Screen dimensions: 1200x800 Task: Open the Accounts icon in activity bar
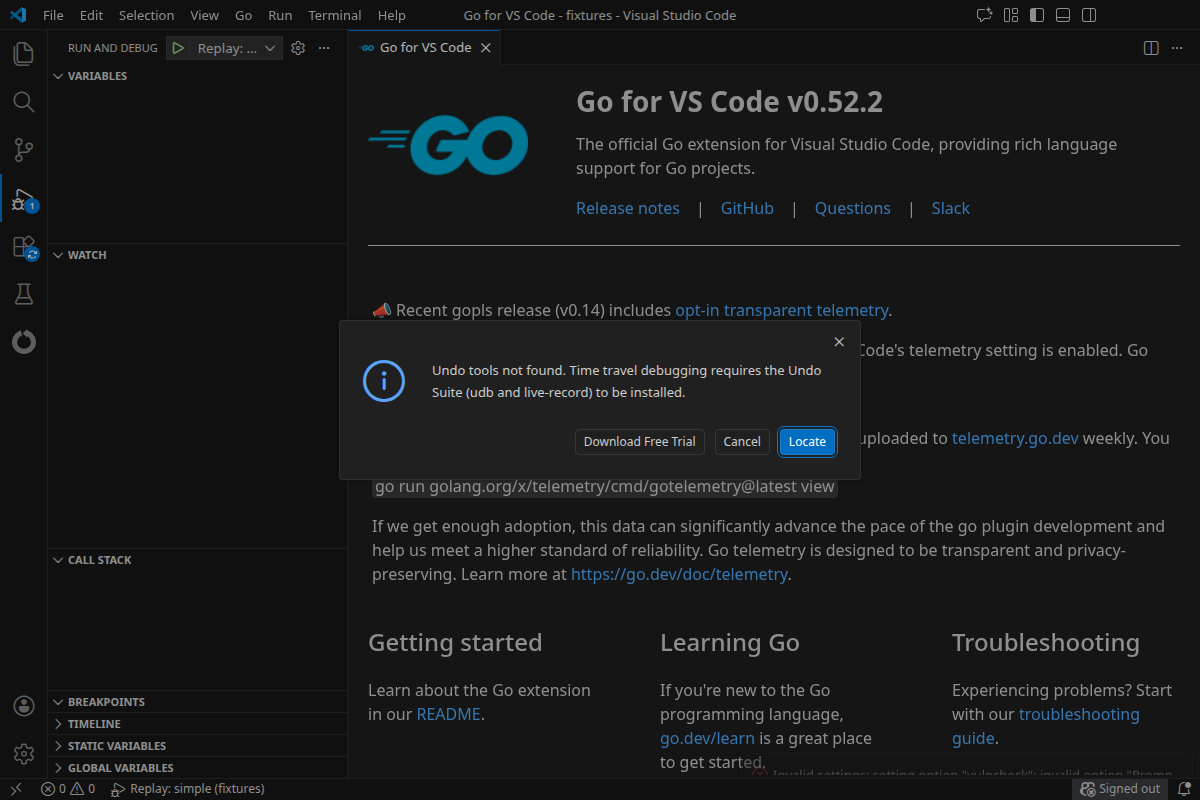23,706
